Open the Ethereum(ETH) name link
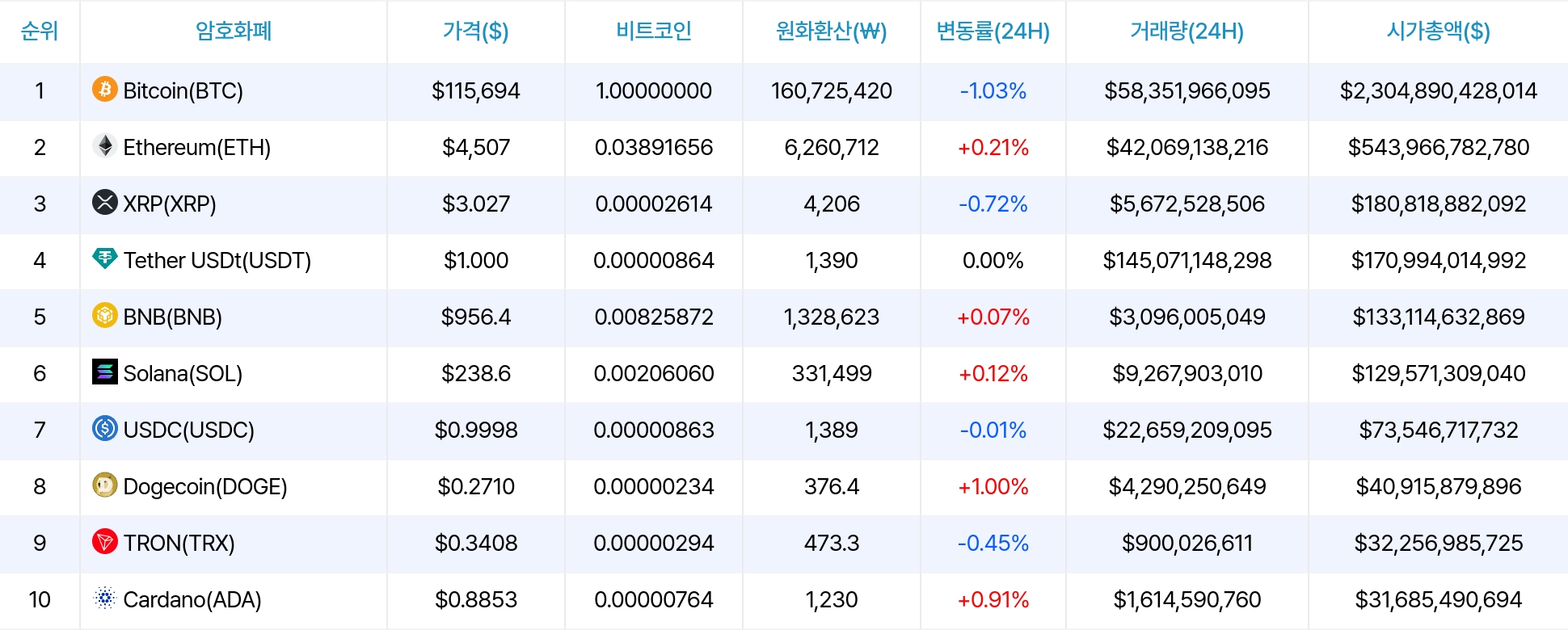This screenshot has height=630, width=1568. (197, 147)
